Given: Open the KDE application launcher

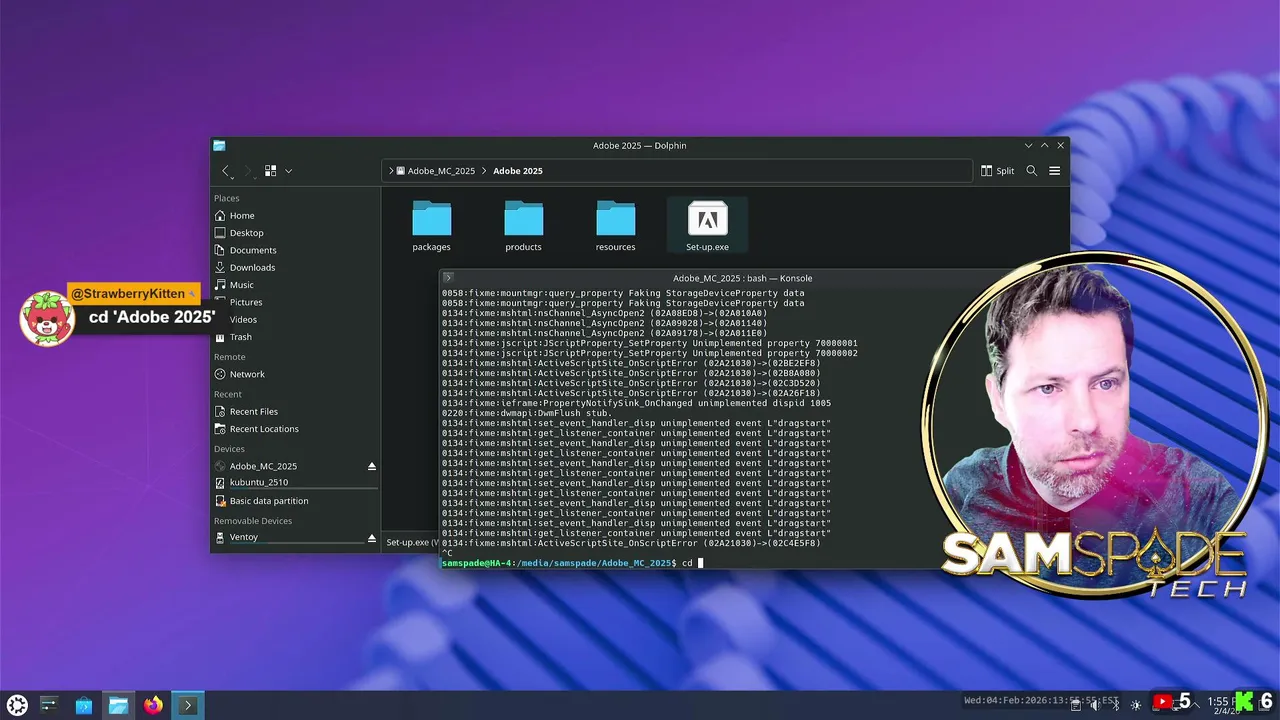Looking at the screenshot, I should point(17,705).
